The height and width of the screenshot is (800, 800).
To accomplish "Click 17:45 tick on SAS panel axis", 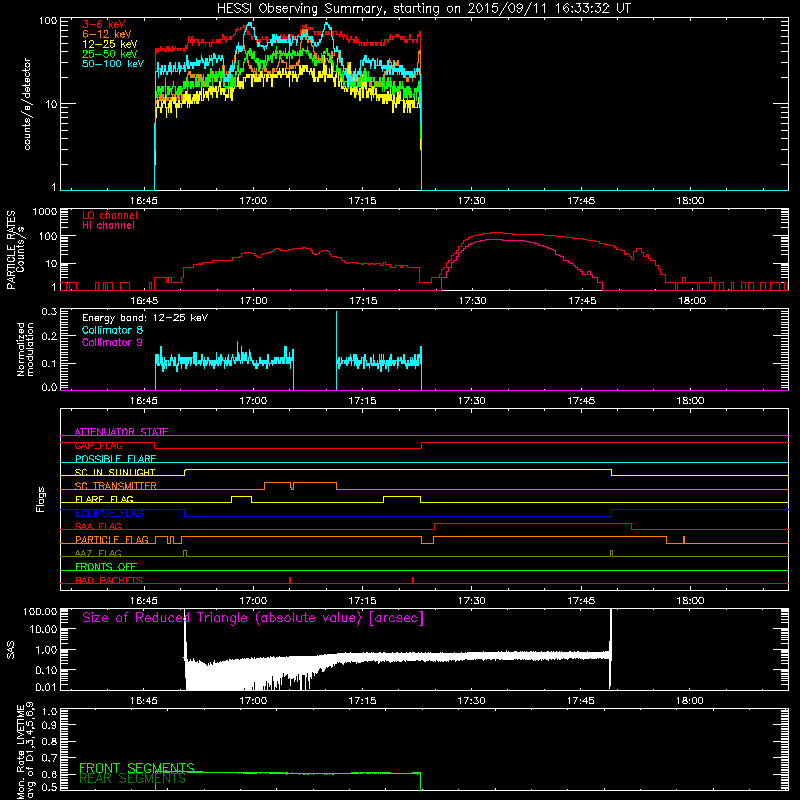I will click(x=581, y=701).
